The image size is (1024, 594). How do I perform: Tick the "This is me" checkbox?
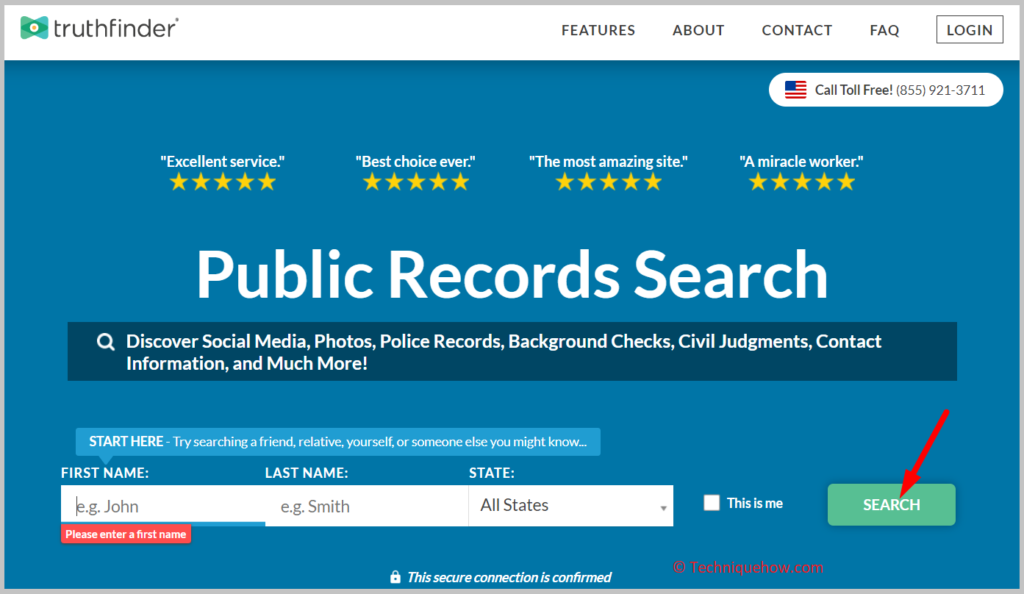pos(711,503)
